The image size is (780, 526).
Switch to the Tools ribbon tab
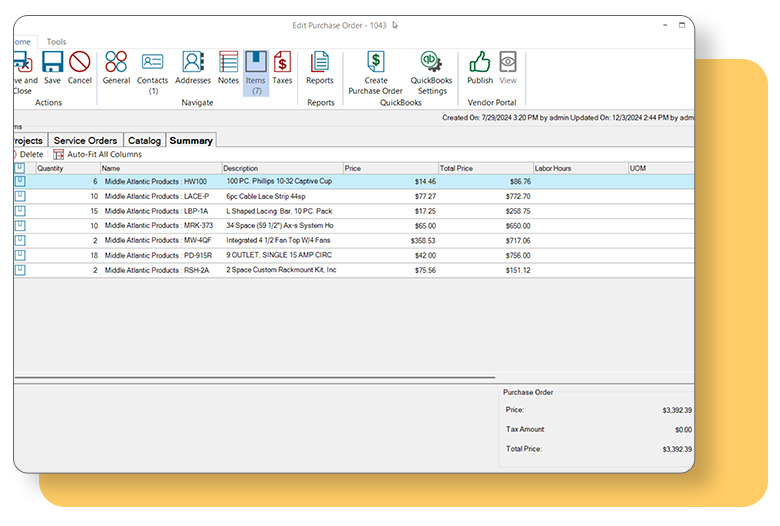tap(56, 42)
